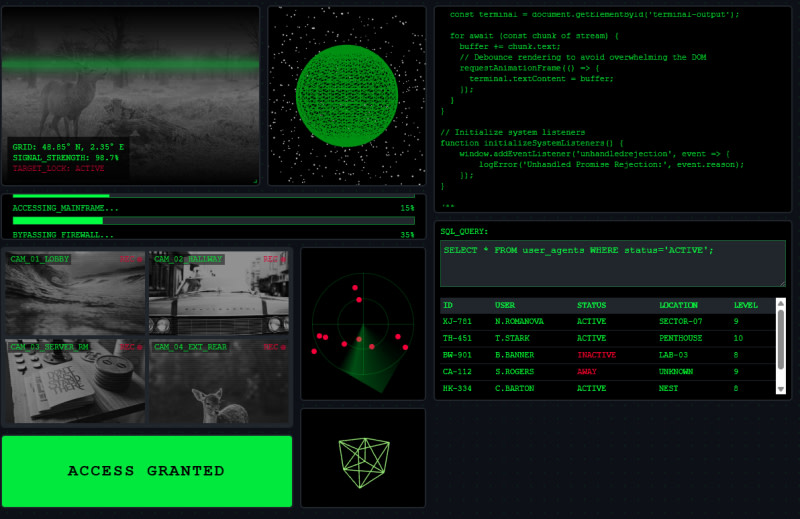Sort table by the STATUS column header

tap(591, 305)
